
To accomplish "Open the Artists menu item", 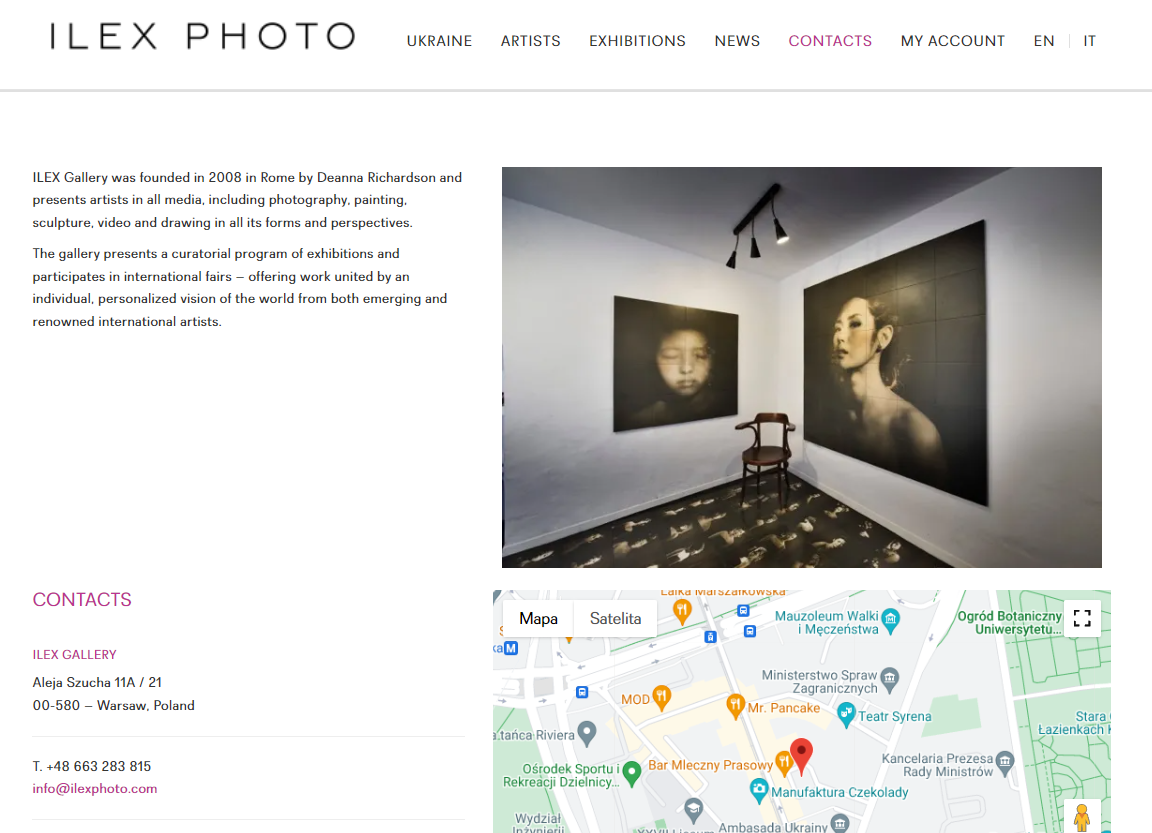I will coord(530,41).
